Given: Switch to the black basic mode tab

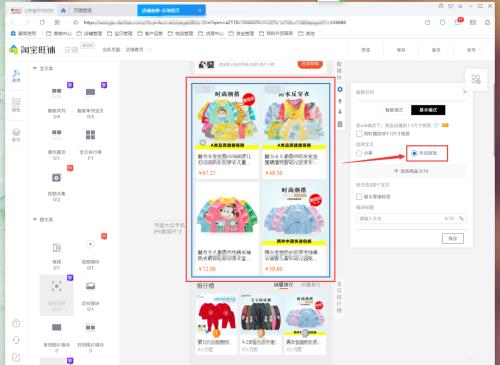Looking at the screenshot, I should (x=428, y=110).
